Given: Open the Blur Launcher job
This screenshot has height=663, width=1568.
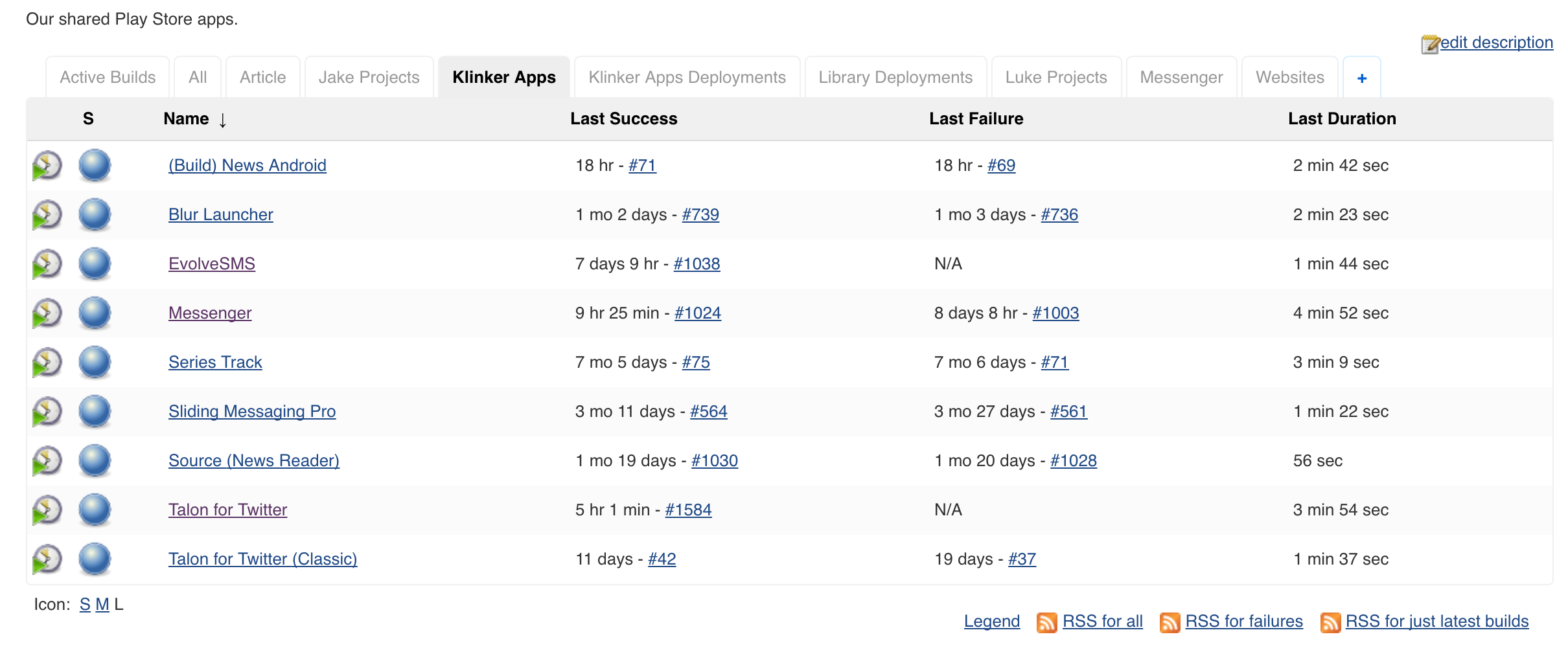Looking at the screenshot, I should pyautogui.click(x=221, y=215).
